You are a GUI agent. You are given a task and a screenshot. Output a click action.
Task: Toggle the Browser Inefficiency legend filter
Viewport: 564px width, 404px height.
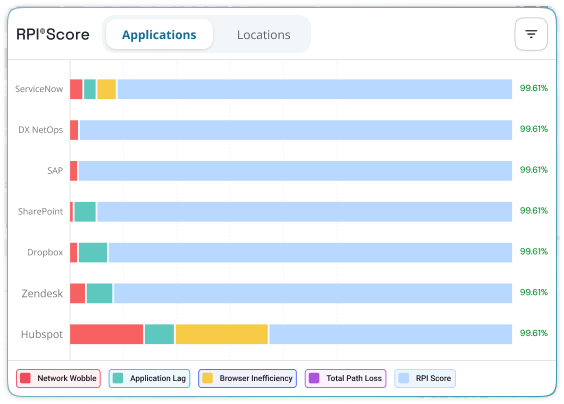247,378
